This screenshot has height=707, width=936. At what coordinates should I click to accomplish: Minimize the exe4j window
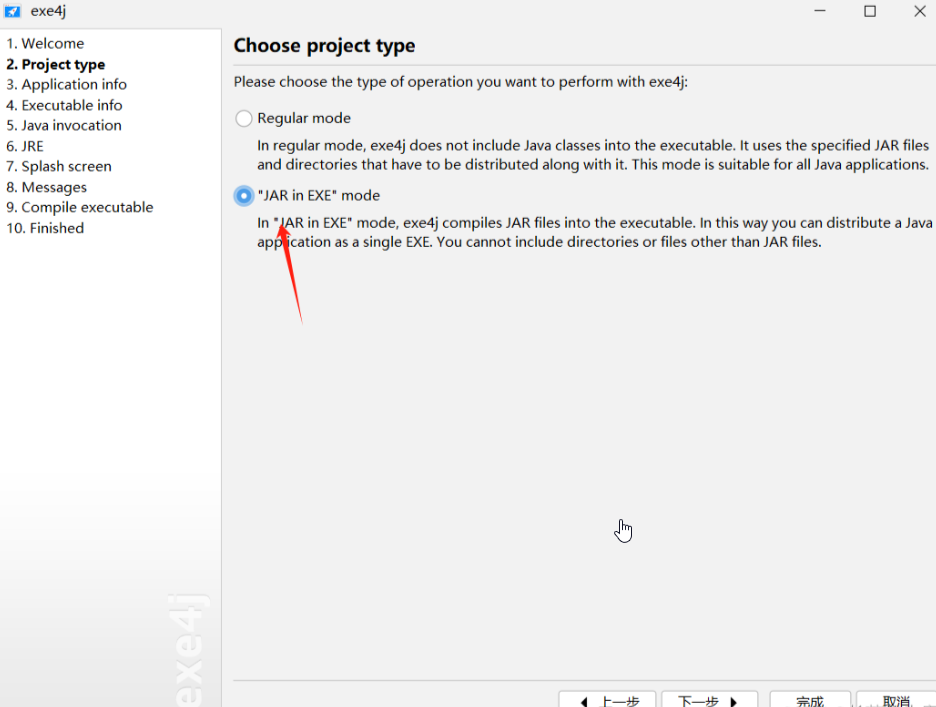click(x=819, y=11)
